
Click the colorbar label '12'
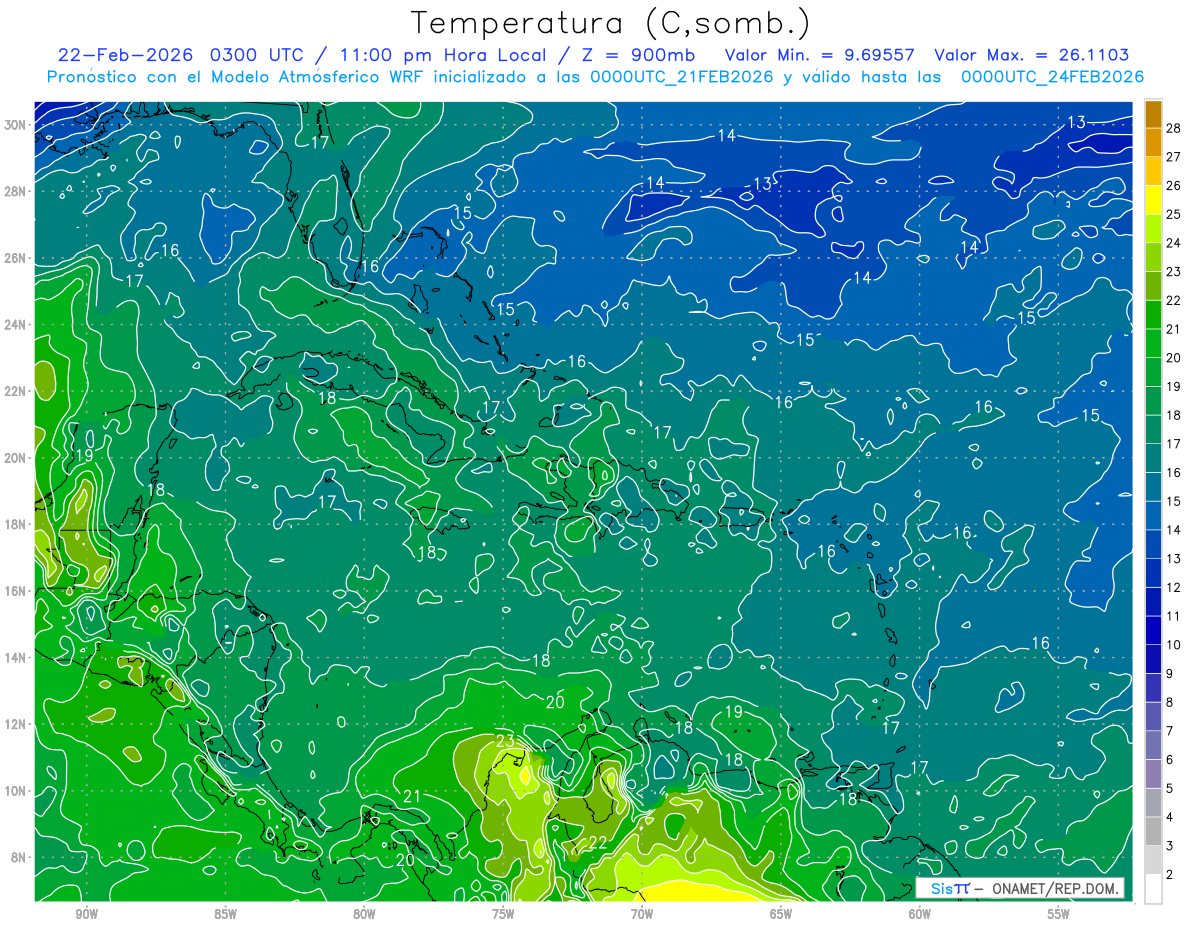pos(1174,587)
